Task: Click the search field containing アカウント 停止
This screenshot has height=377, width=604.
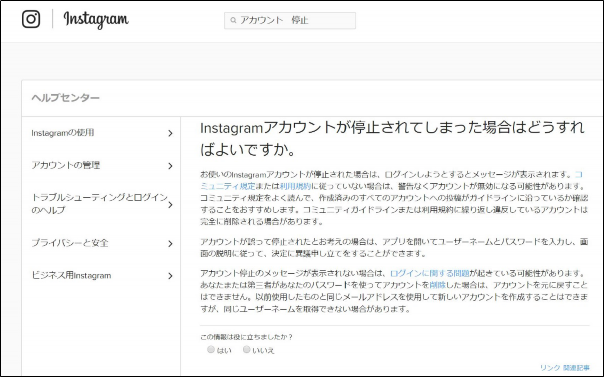Action: (290, 20)
